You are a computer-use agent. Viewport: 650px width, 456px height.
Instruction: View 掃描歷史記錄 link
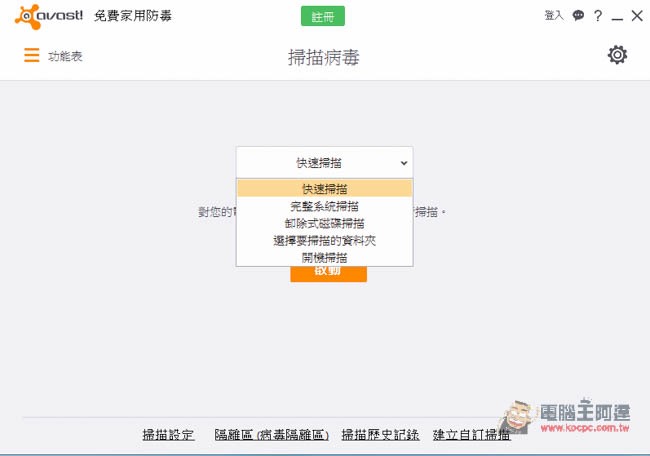[380, 435]
